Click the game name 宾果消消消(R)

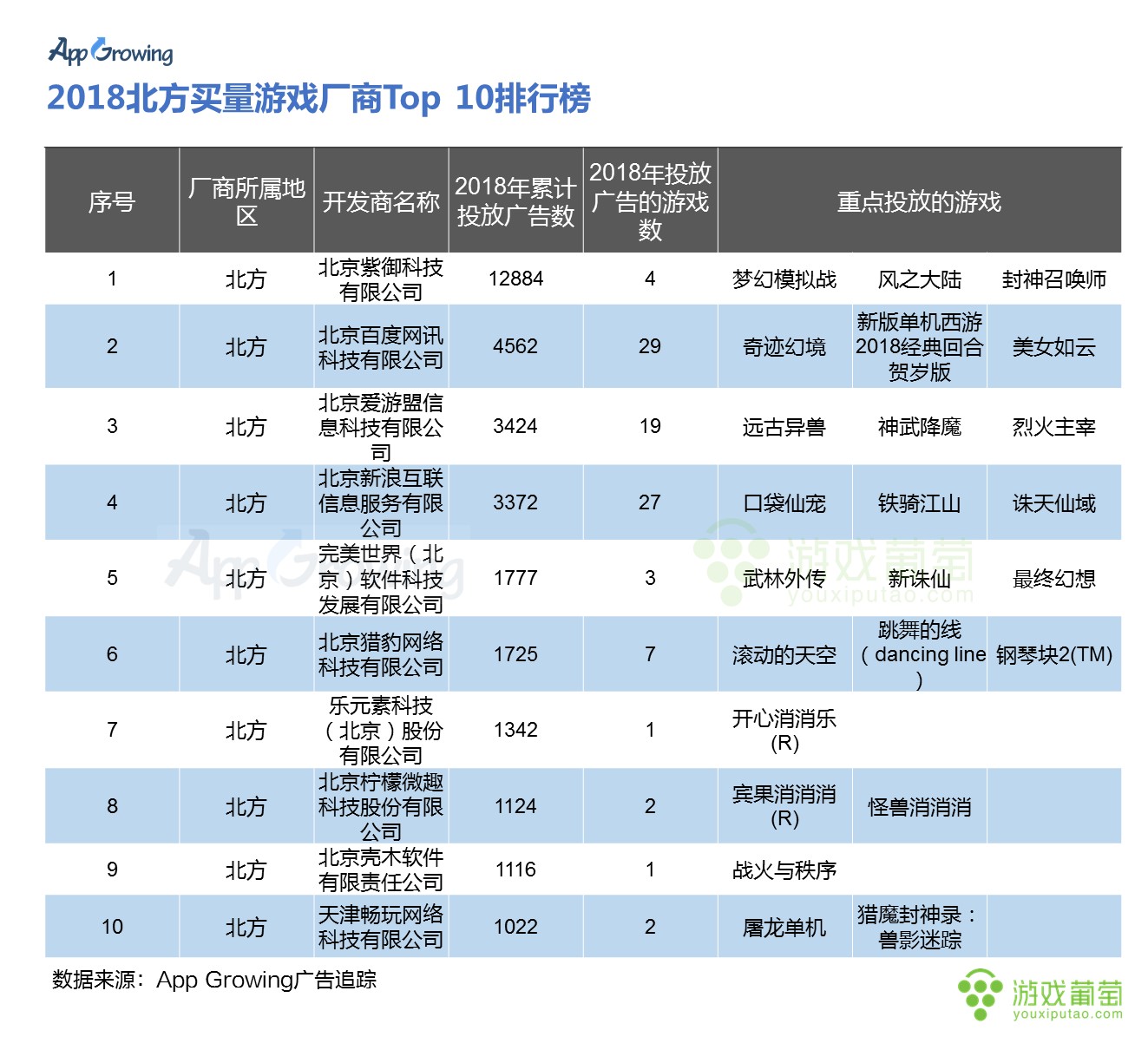784,806
